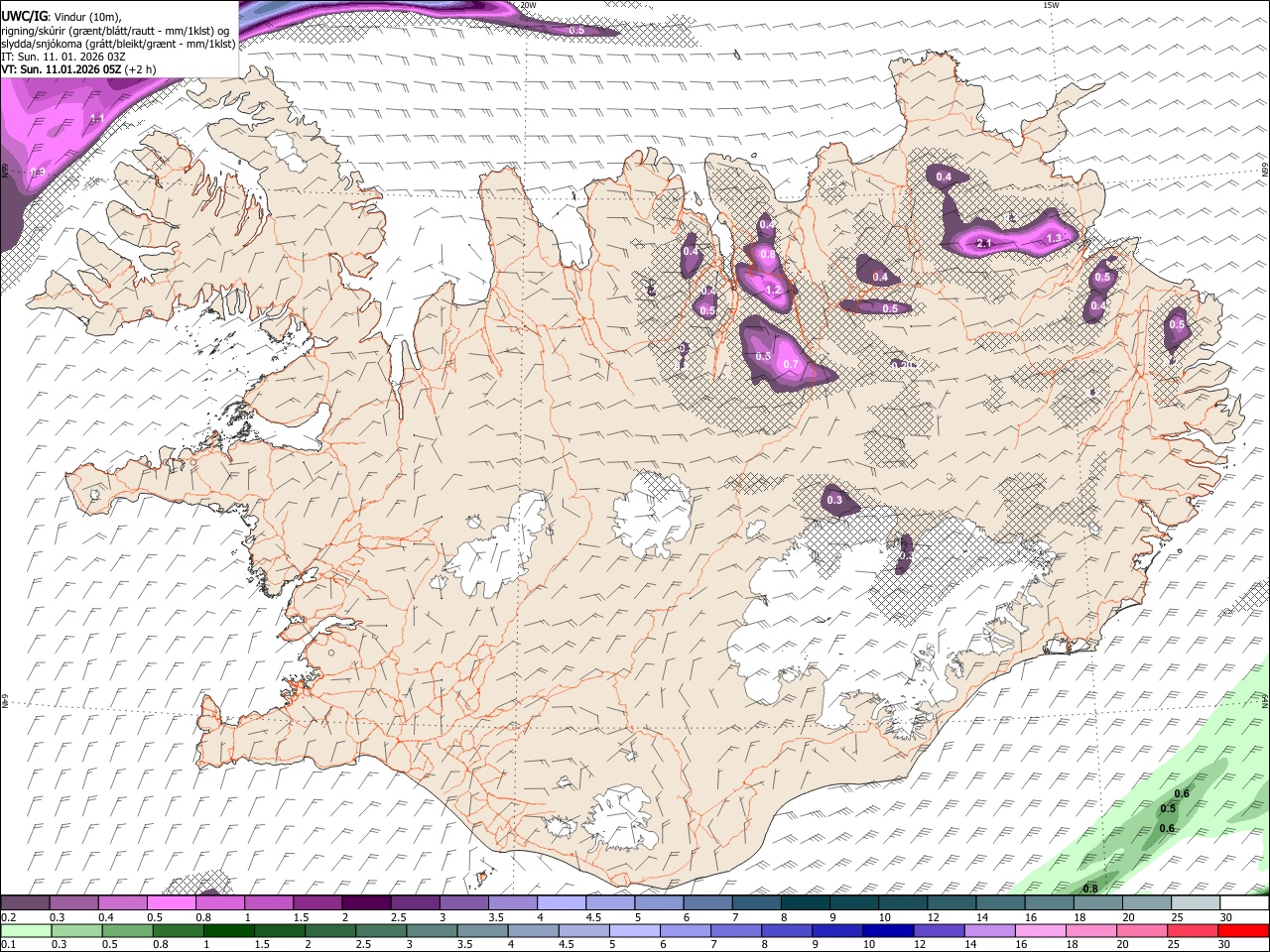
Task: Click the "30" label in the upper legend row
Action: 1225,917
